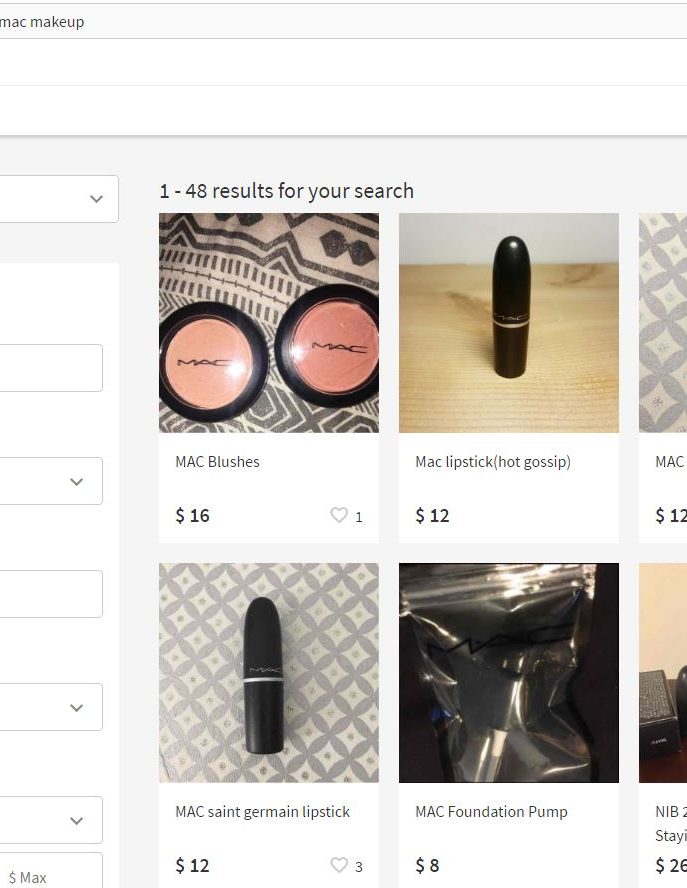The width and height of the screenshot is (687, 888).
Task: Click the $ 8 price on Foundation Pump
Action: (428, 866)
